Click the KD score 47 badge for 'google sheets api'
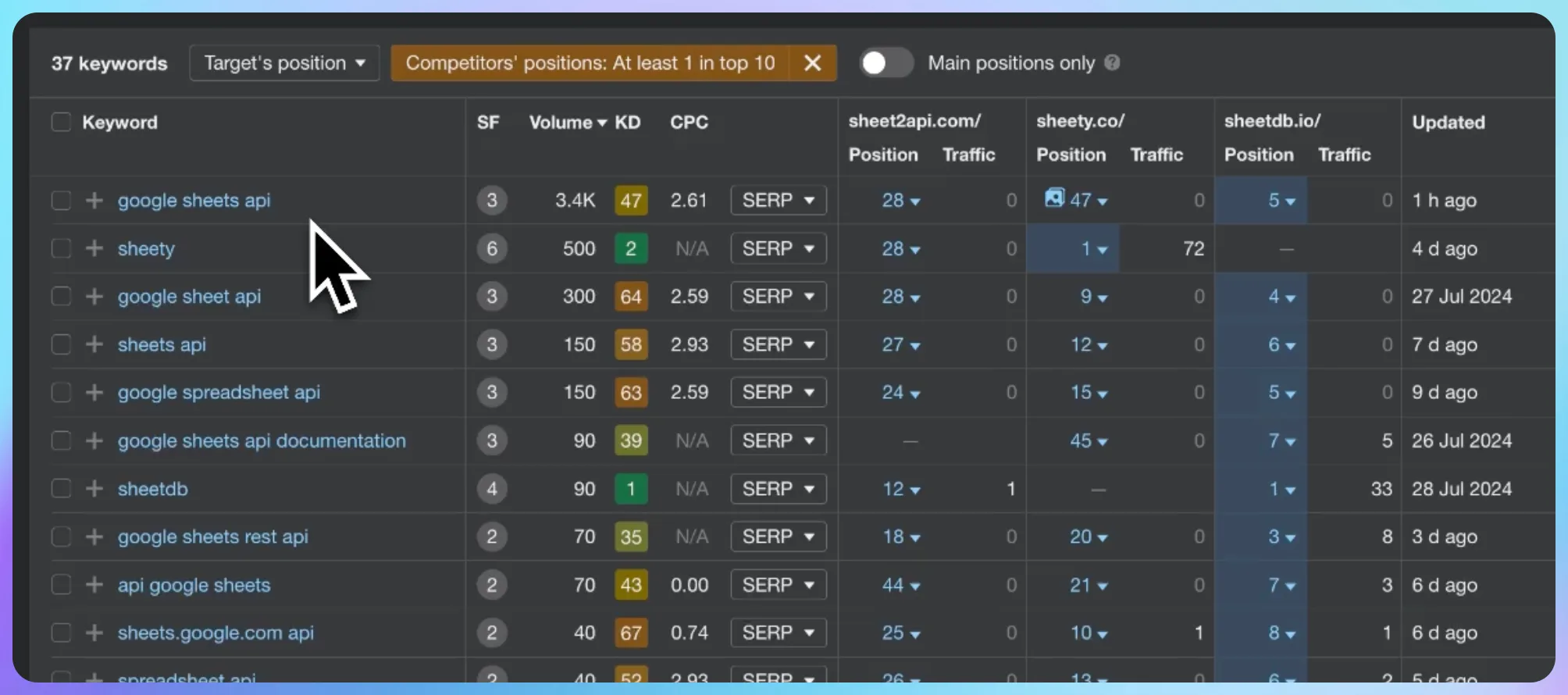The height and width of the screenshot is (695, 1568). coord(631,201)
